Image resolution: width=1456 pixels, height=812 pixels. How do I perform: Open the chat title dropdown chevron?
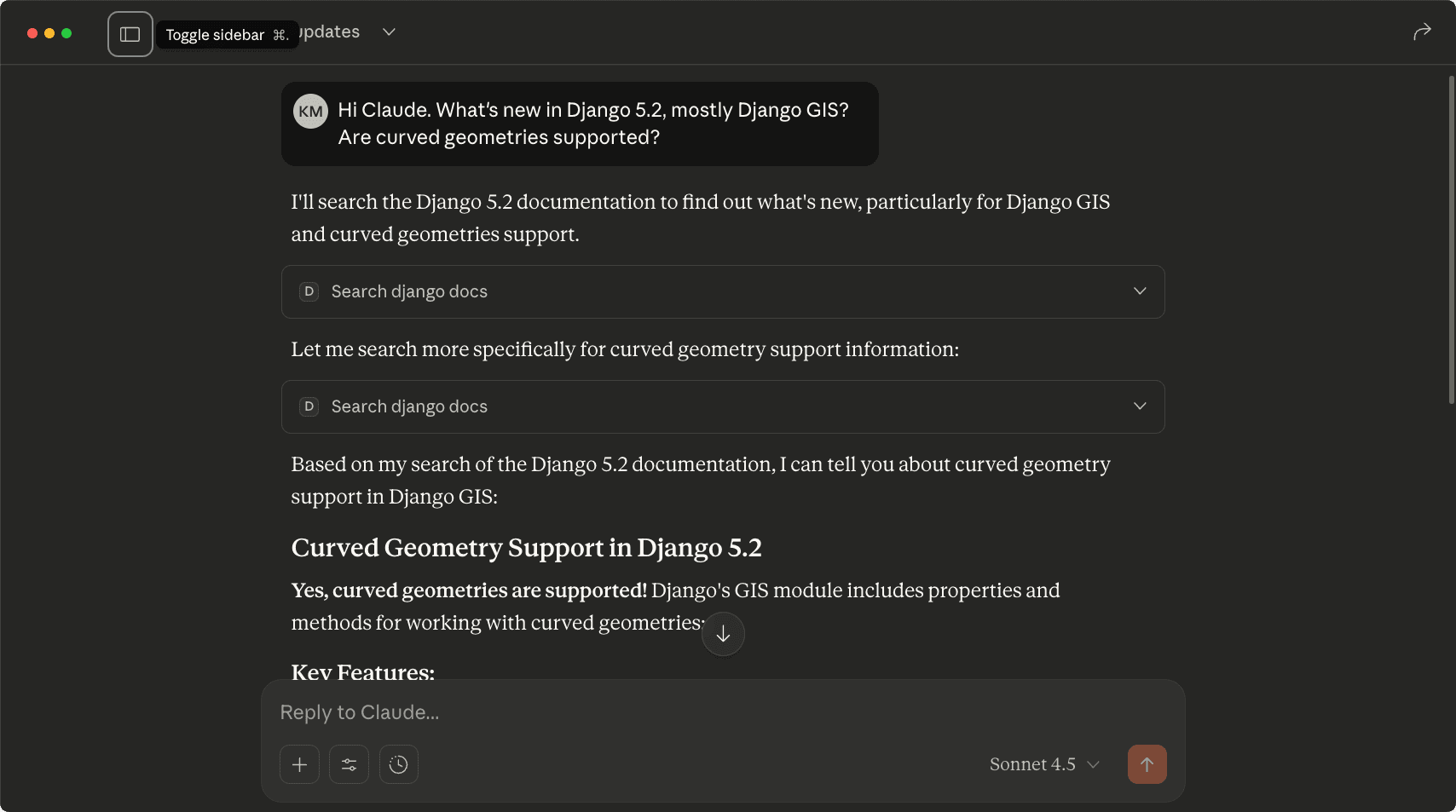[x=389, y=32]
